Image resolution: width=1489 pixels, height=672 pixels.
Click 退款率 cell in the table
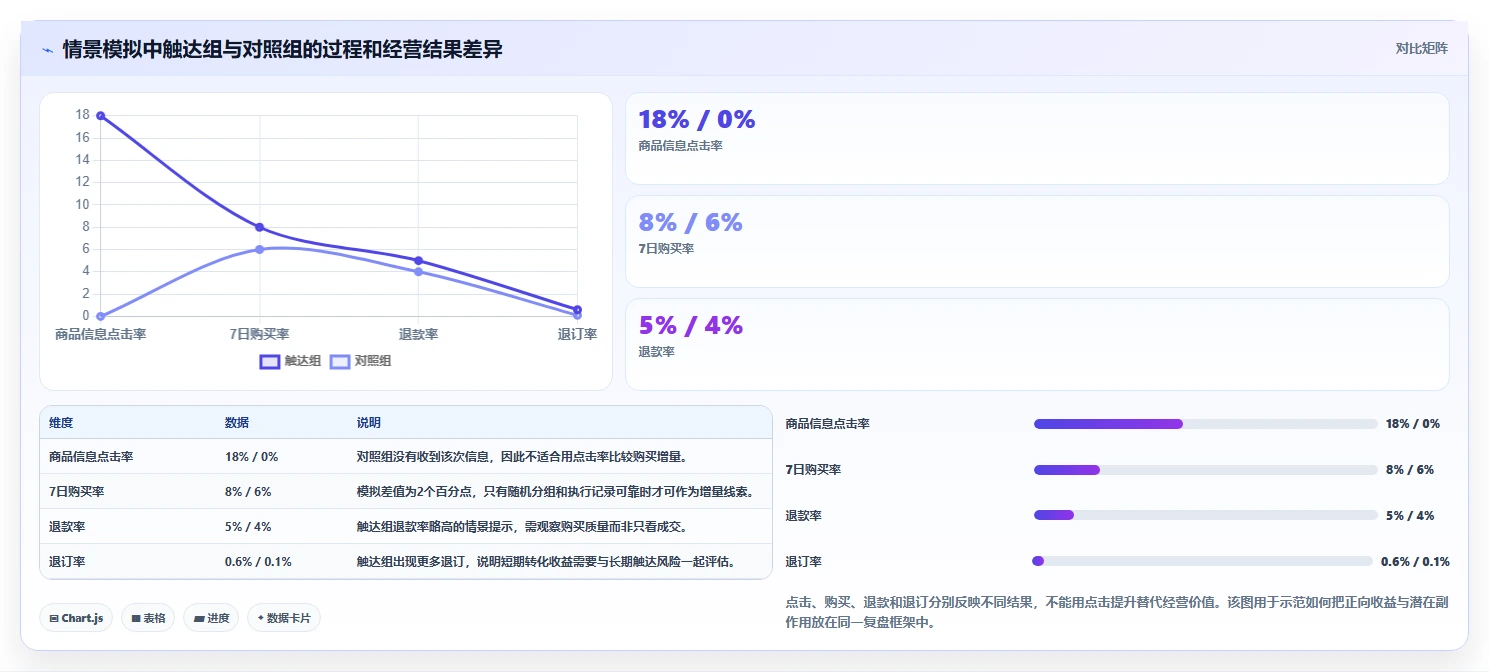[67, 526]
